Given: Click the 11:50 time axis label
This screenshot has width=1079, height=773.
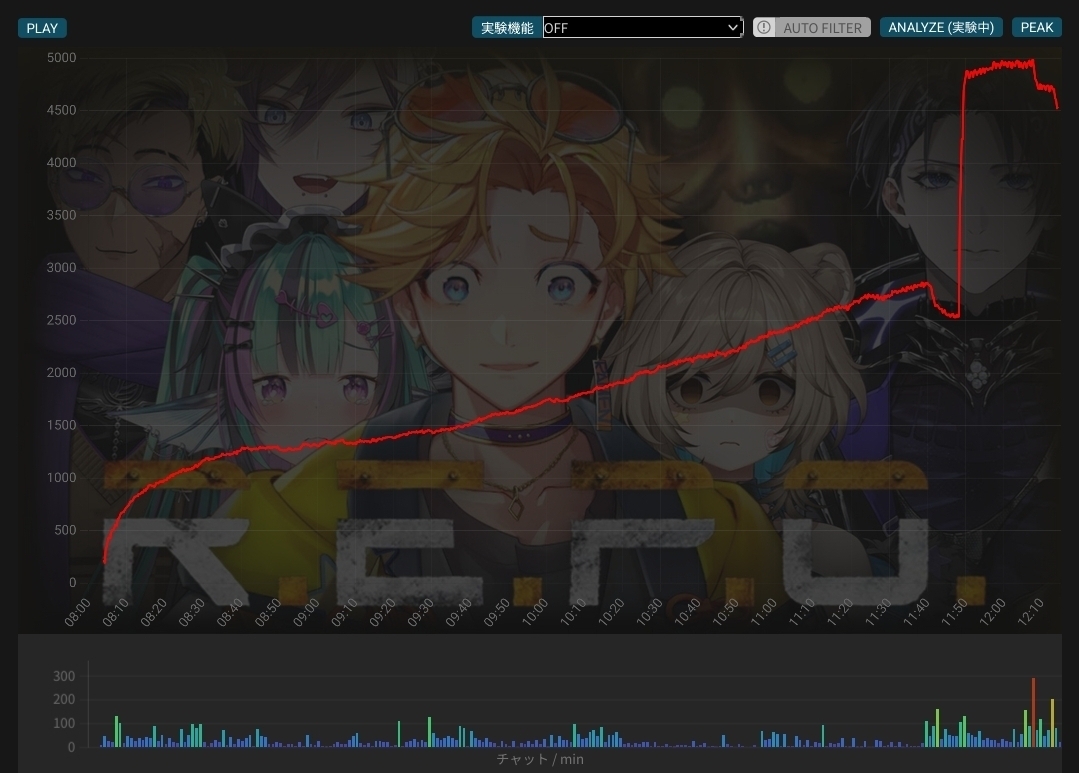Looking at the screenshot, I should (954, 613).
